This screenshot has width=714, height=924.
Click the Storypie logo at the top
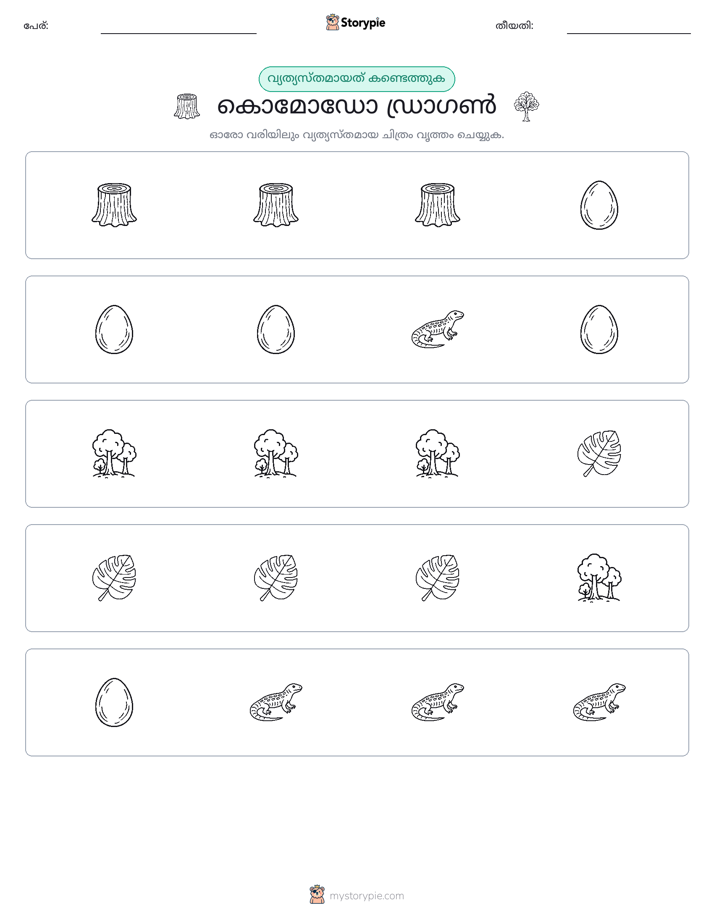tap(355, 22)
